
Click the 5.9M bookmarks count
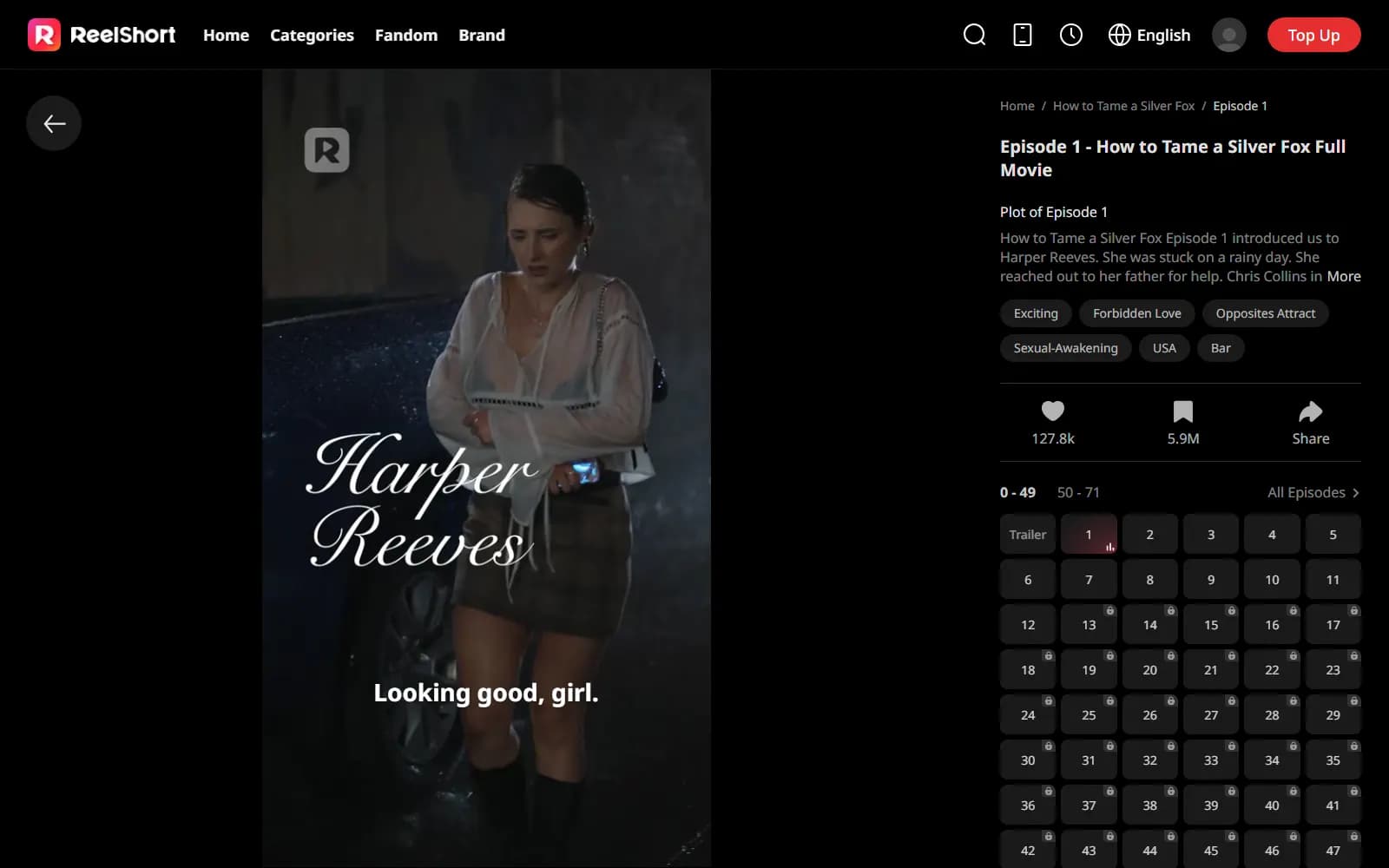(x=1183, y=438)
